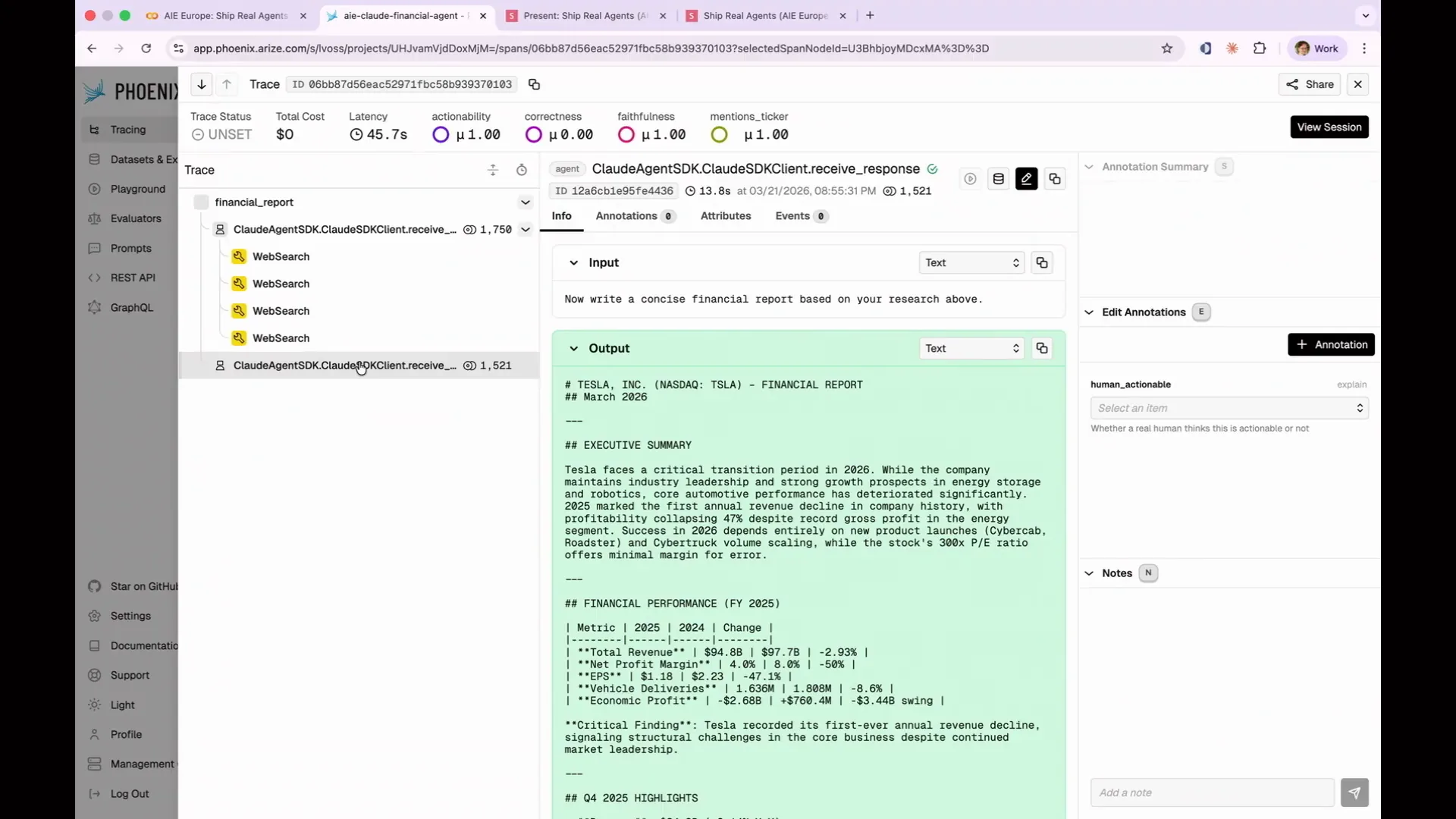The height and width of the screenshot is (819, 1456).
Task: Close the trace detail panel
Action: [1358, 84]
